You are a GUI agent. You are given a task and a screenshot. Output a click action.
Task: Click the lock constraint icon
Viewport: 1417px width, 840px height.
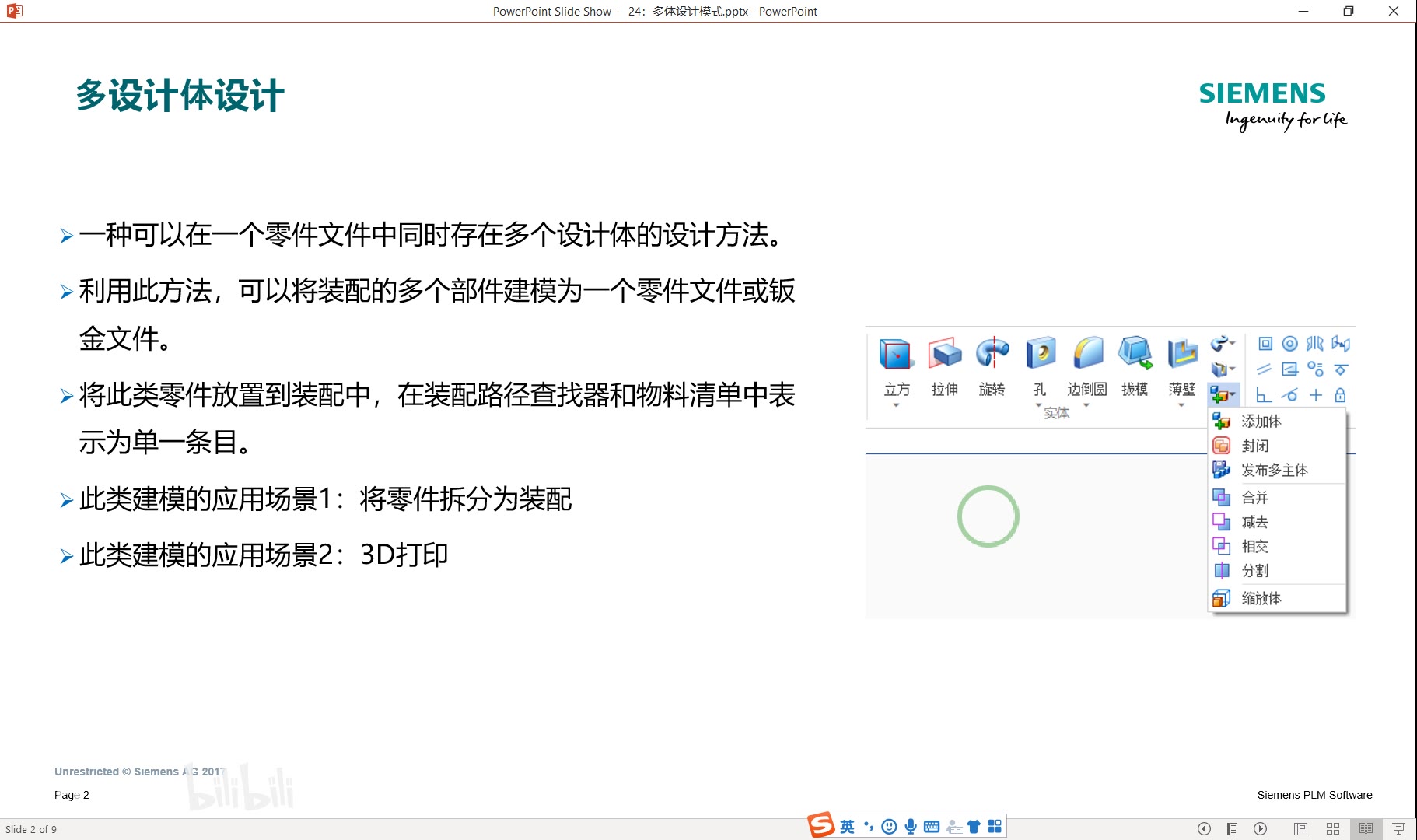1340,395
